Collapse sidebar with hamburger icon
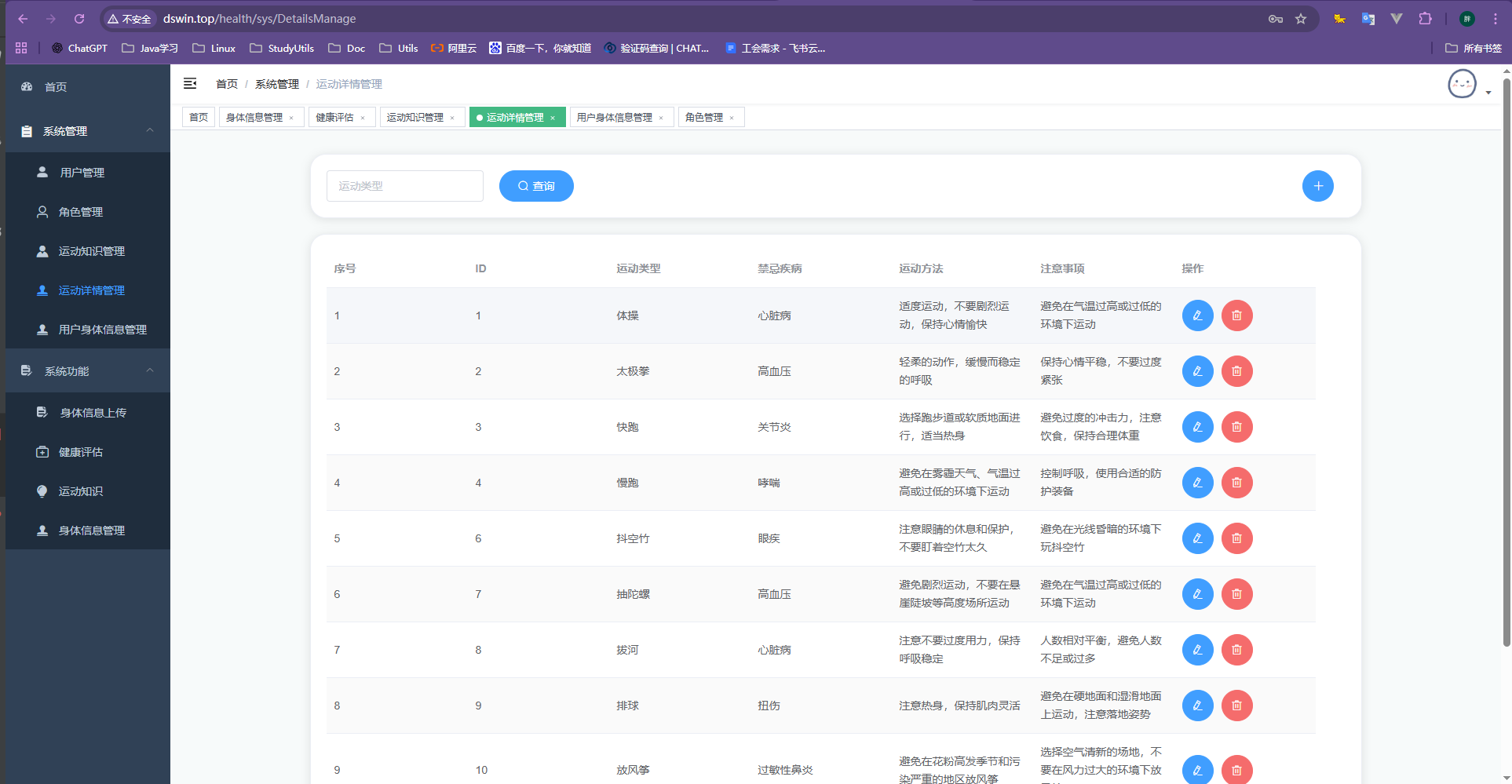This screenshot has width=1512, height=784. click(190, 83)
